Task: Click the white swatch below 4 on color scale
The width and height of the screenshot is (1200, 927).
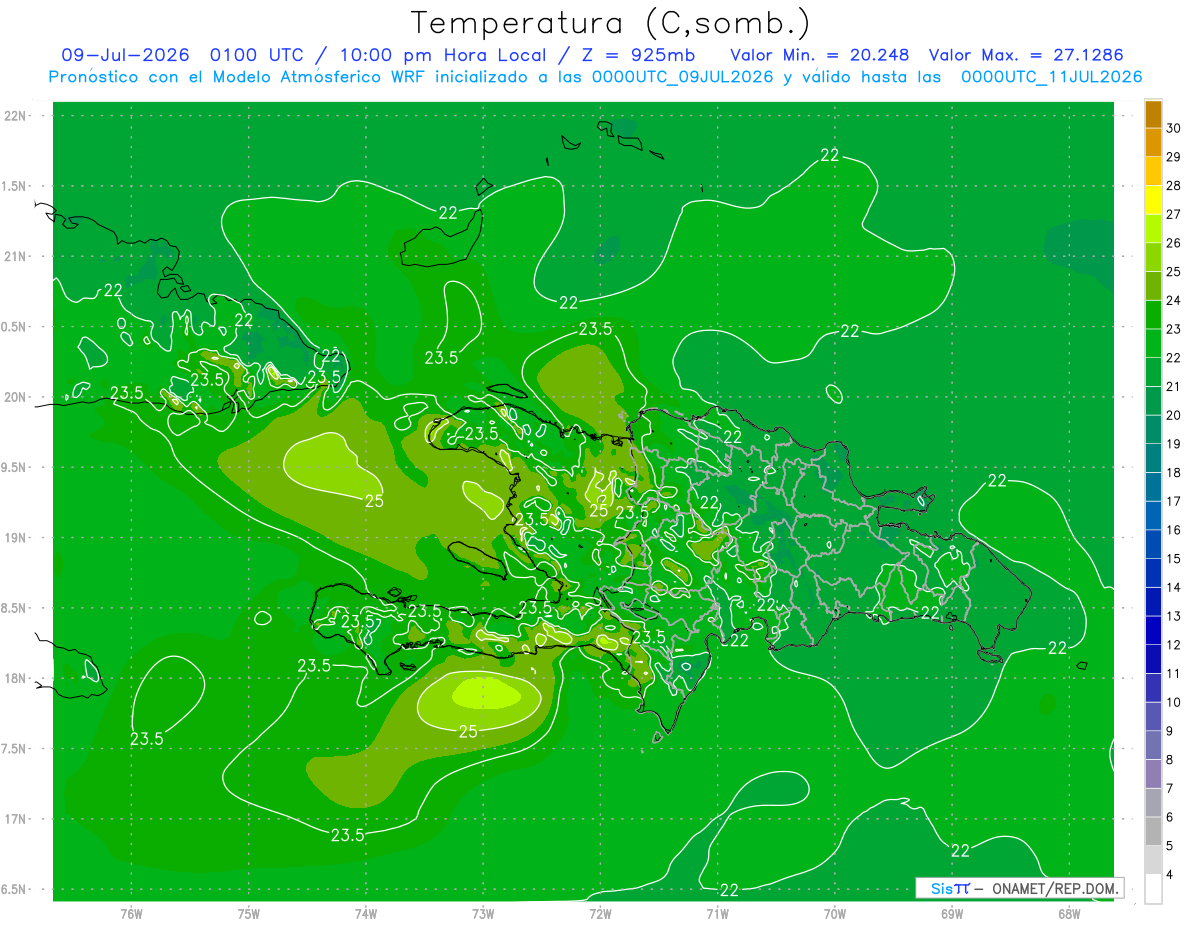Action: coord(1153,888)
